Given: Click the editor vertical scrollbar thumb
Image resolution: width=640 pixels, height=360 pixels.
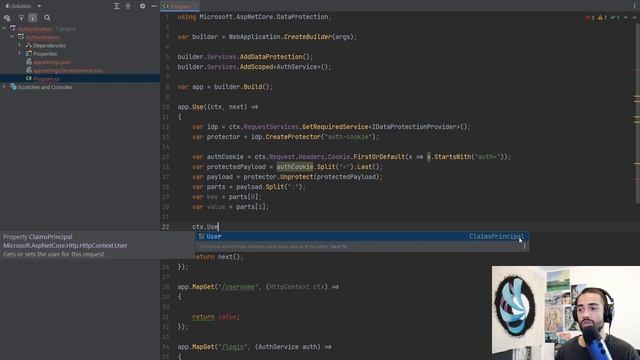Looking at the screenshot, I should click(x=638, y=112).
